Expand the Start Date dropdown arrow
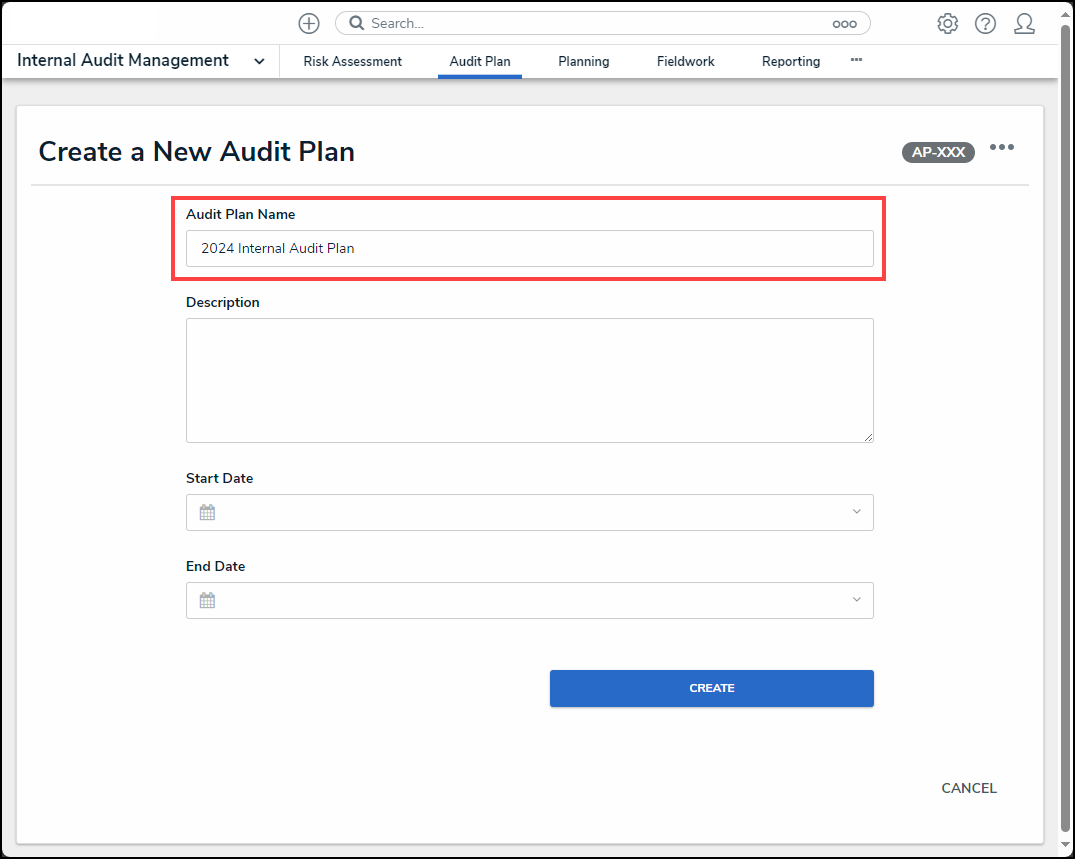Viewport: 1075px width, 859px height. 856,512
